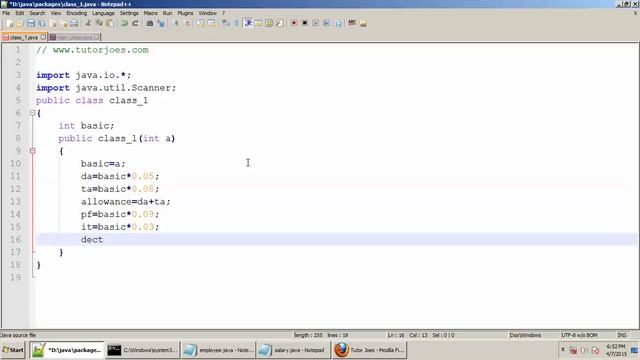Collapse the constructor fold marker at line 9
The width and height of the screenshot is (640, 360).
(x=32, y=151)
